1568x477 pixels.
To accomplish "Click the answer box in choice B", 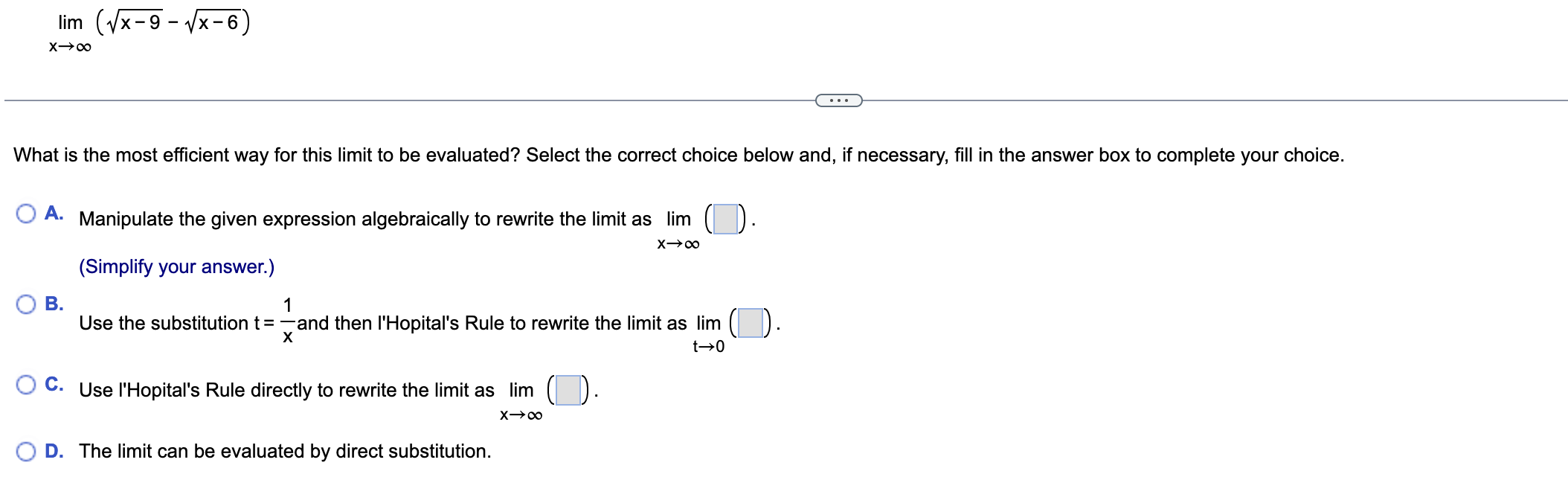I will 751,321.
